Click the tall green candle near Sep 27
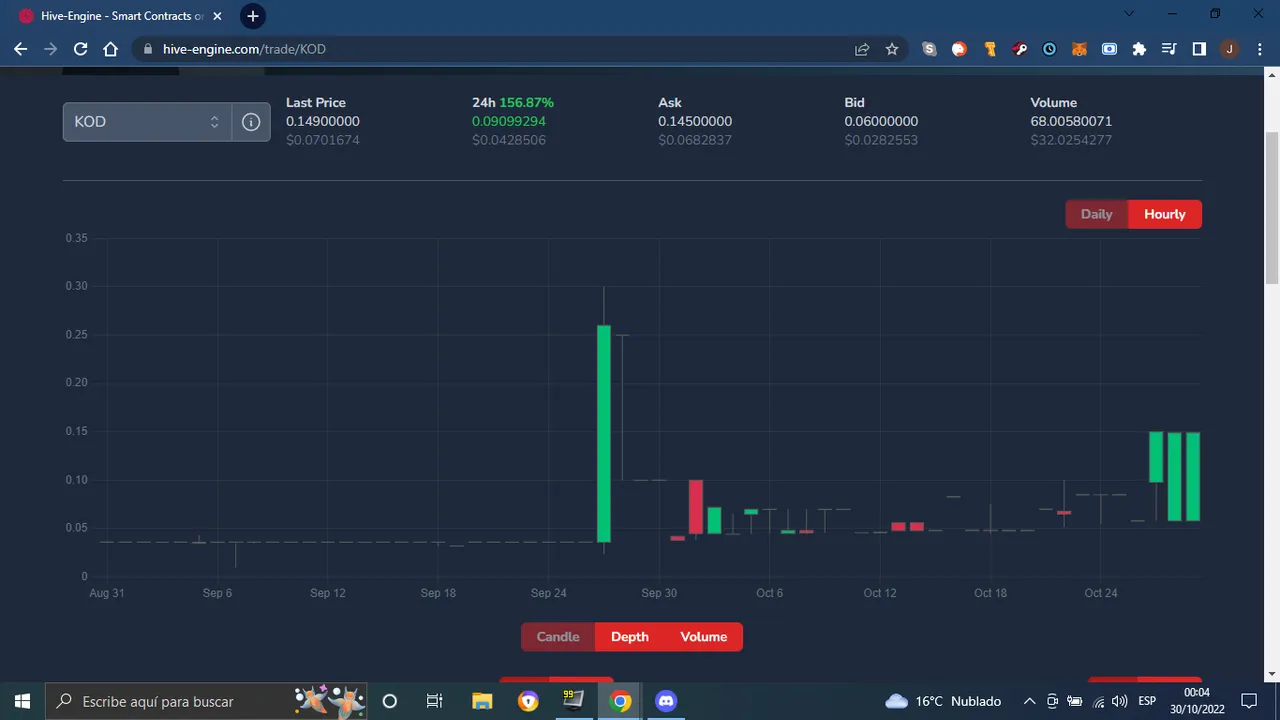1280x720 pixels. [x=604, y=433]
